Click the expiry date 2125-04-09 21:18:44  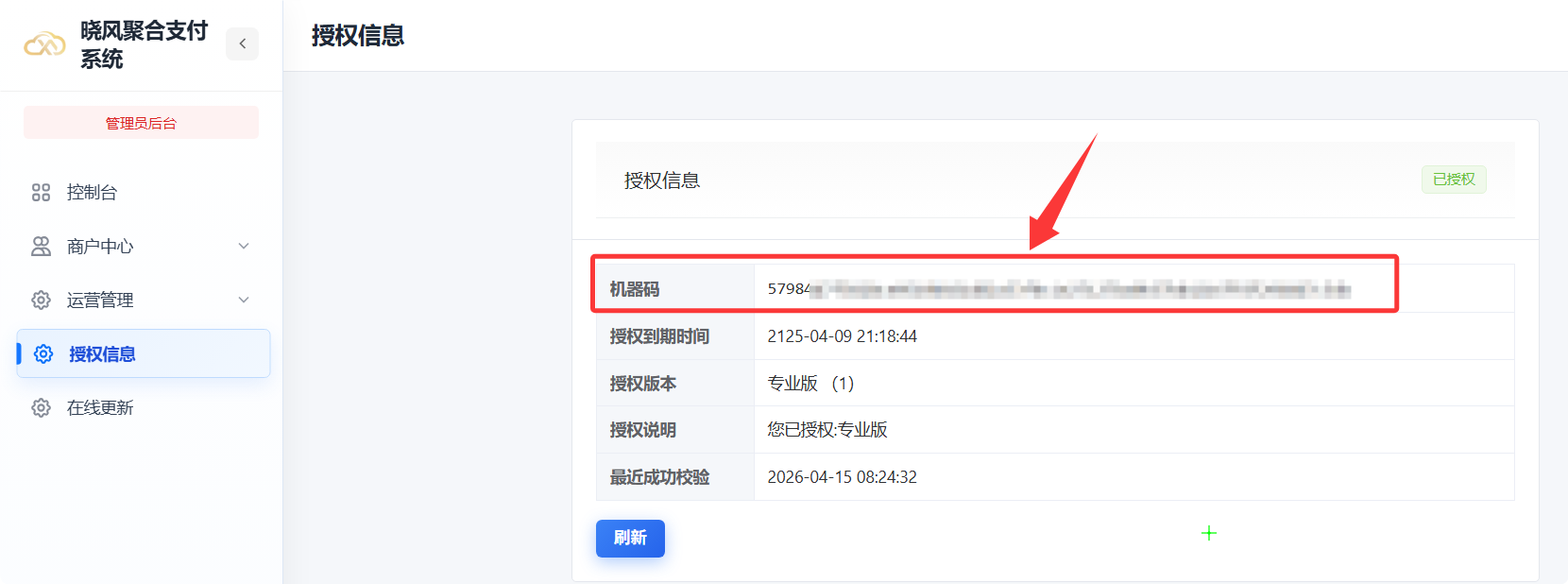842,336
